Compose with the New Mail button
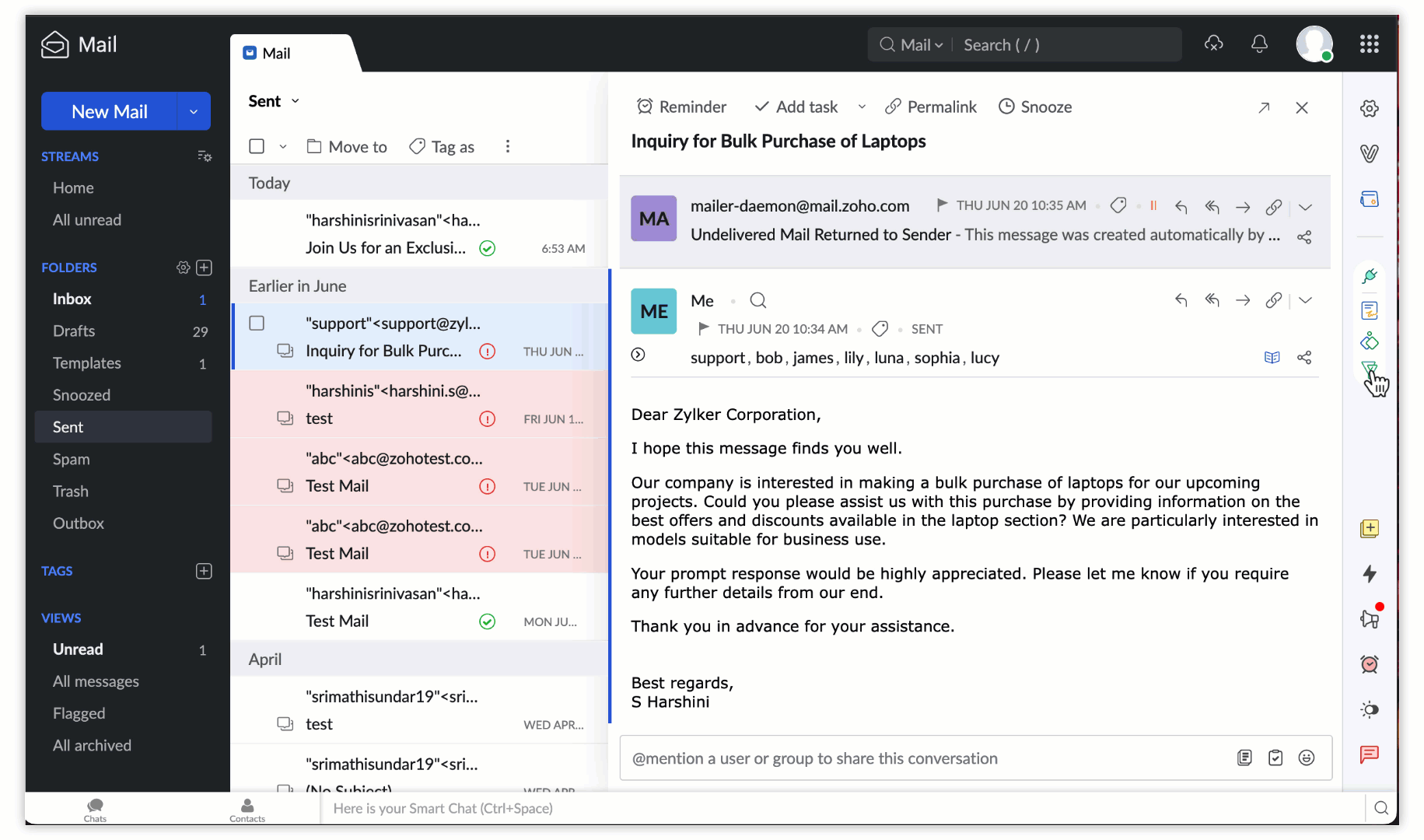 [109, 111]
